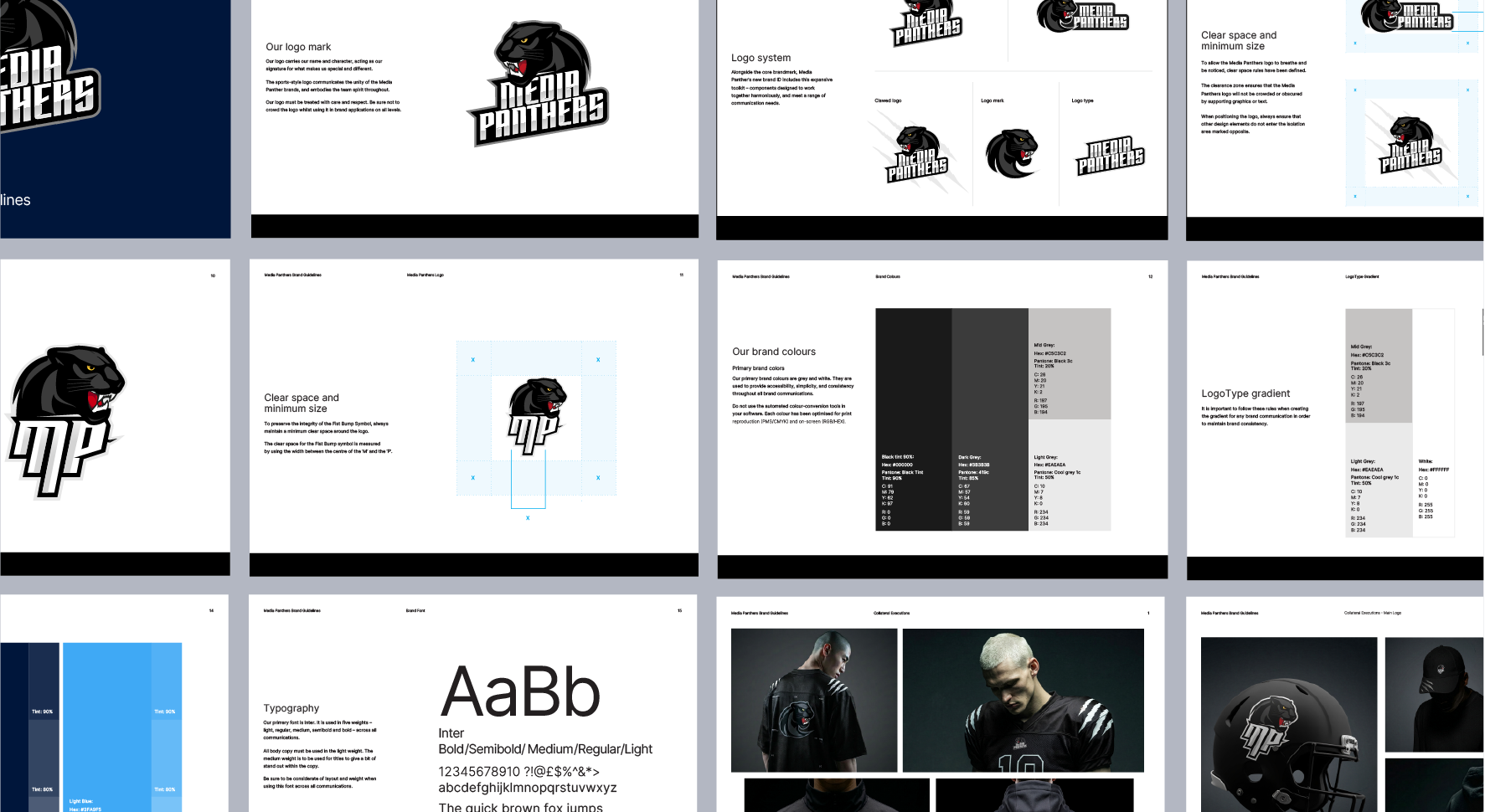1485x812 pixels.
Task: Pick the Light Grey swatch on the Brand Colours page
Action: (1070, 475)
